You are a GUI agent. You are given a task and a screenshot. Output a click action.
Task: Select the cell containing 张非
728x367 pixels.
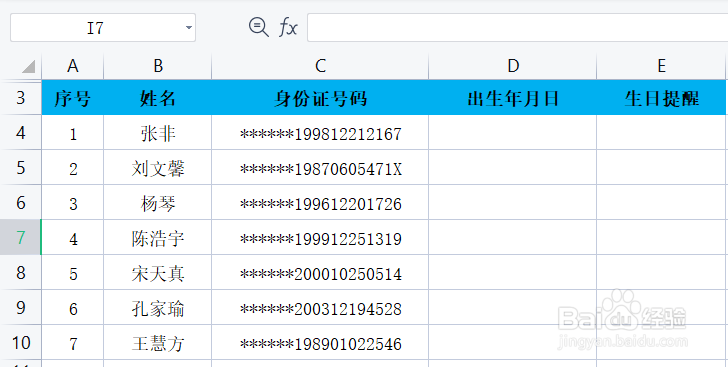click(158, 132)
